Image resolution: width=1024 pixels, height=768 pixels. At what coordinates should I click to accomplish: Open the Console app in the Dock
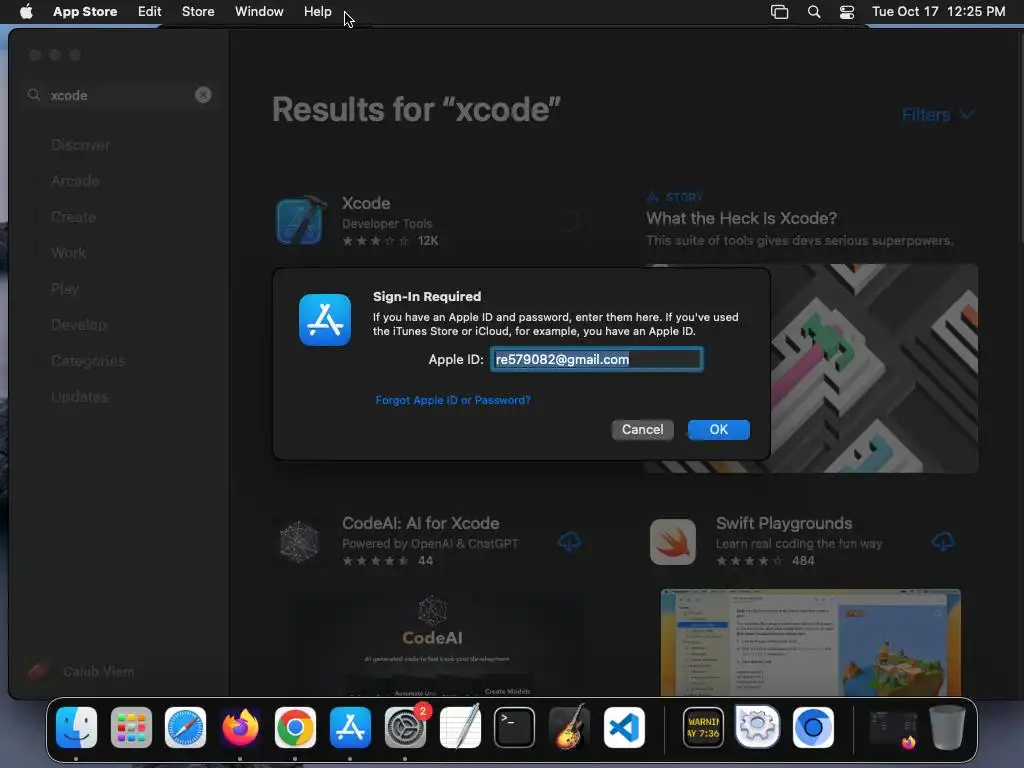(703, 728)
